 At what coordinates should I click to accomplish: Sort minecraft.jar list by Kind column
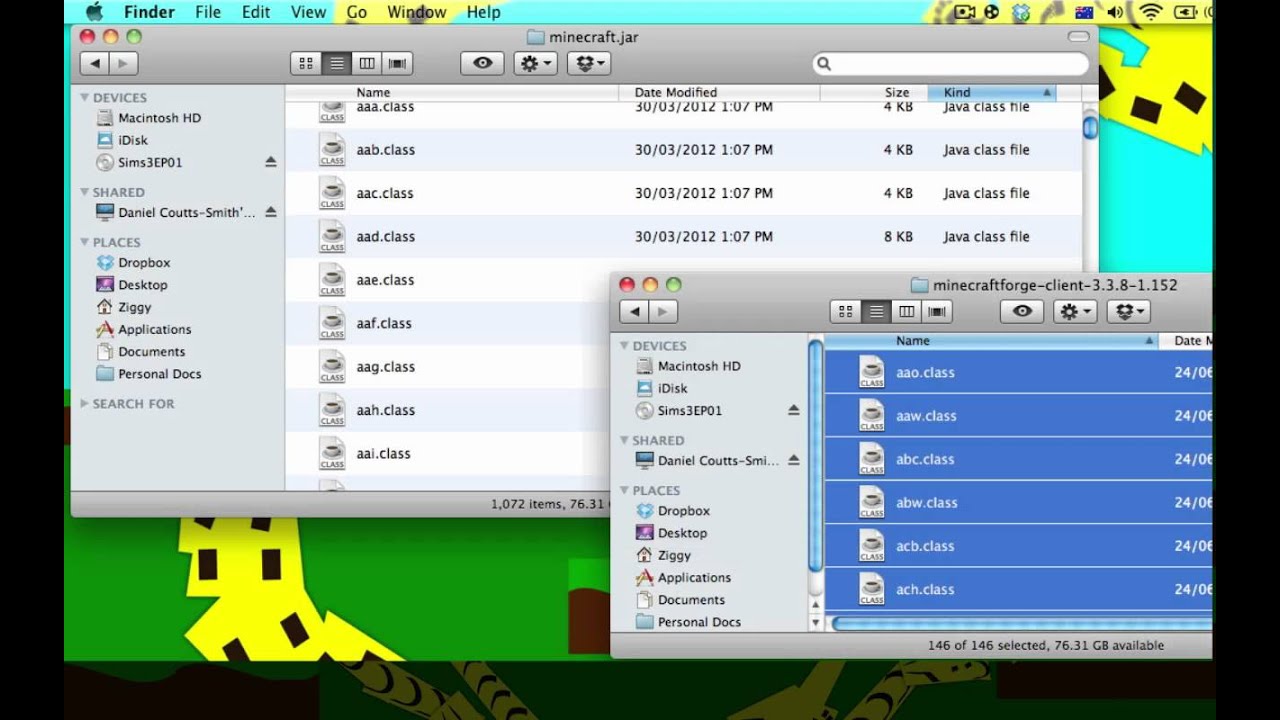click(x=992, y=92)
